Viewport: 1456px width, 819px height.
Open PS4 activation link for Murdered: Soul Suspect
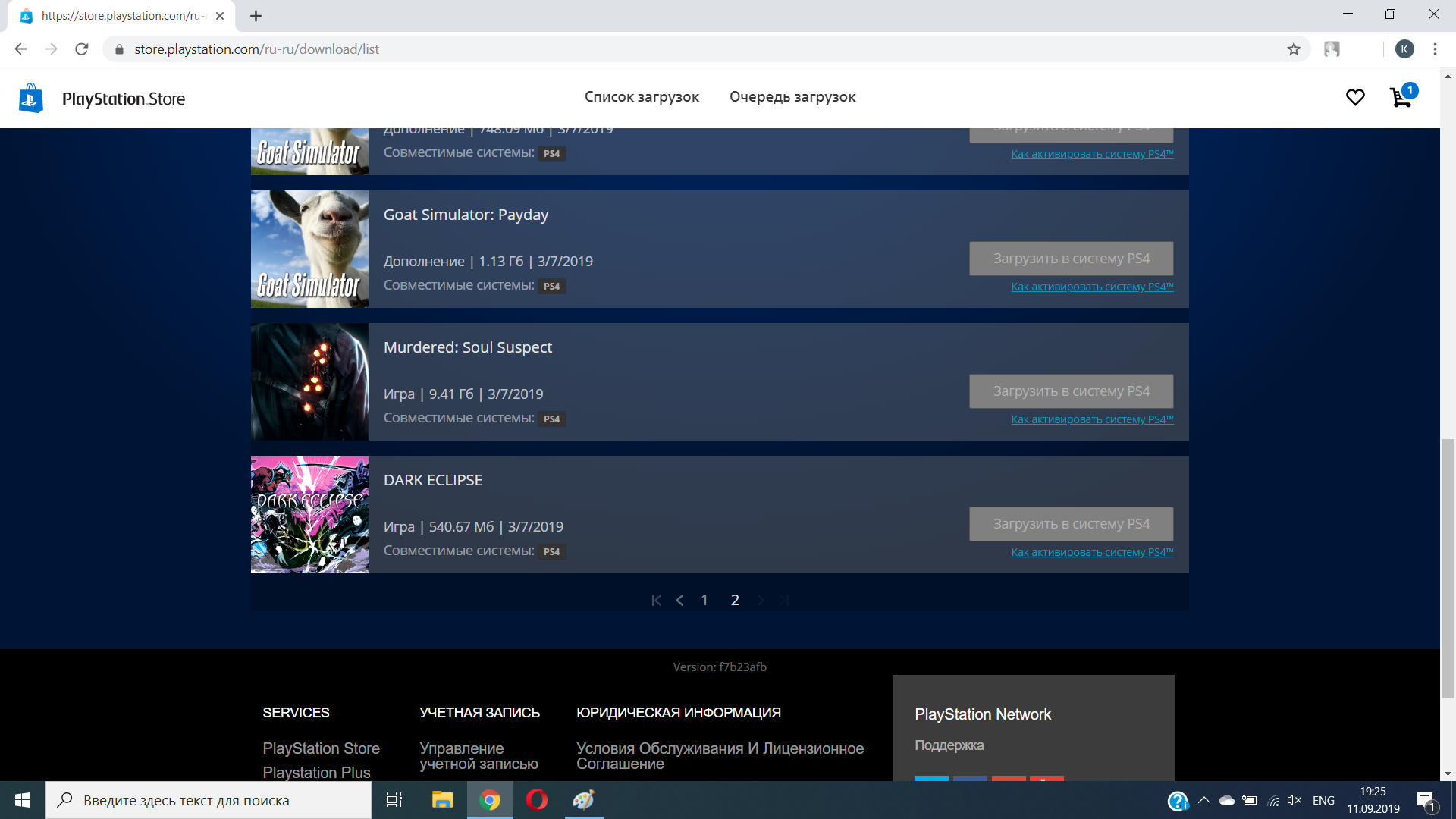(1092, 419)
